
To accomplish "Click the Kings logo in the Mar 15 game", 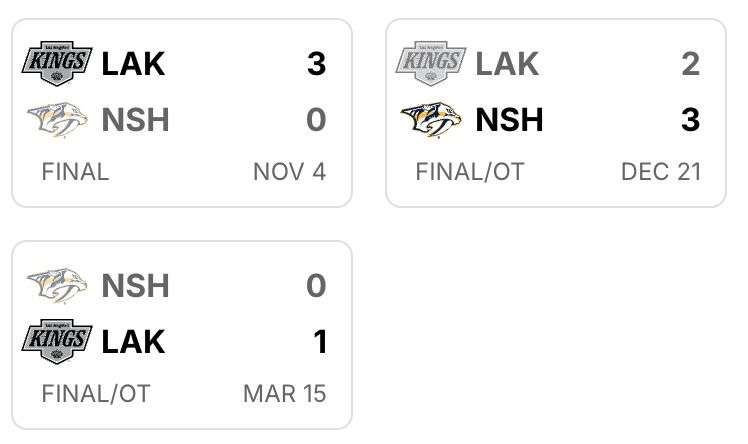I will [57, 341].
